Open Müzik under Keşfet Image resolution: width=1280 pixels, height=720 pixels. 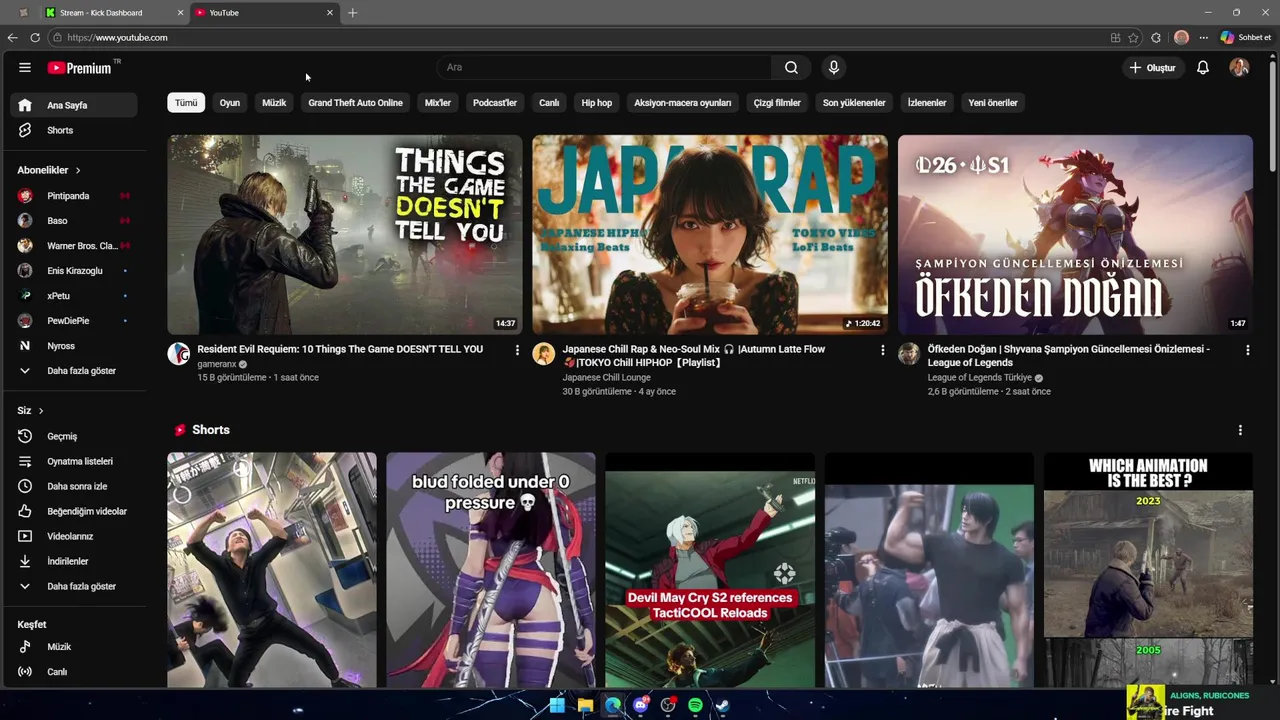[x=75, y=647]
